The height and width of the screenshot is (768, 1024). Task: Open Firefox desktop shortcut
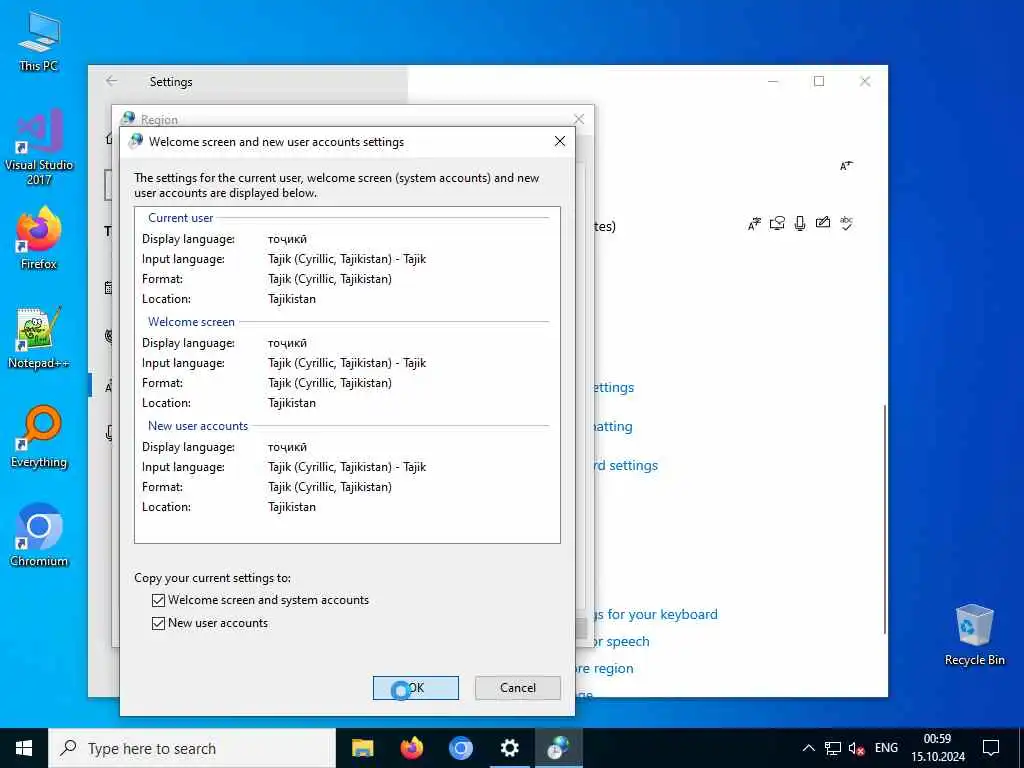(x=39, y=238)
